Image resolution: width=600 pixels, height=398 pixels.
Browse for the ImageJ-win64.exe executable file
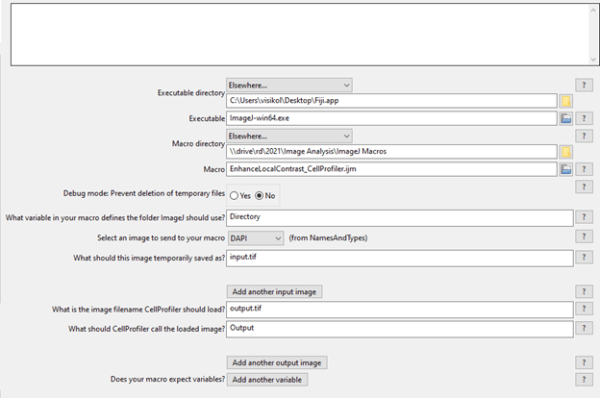pyautogui.click(x=566, y=119)
